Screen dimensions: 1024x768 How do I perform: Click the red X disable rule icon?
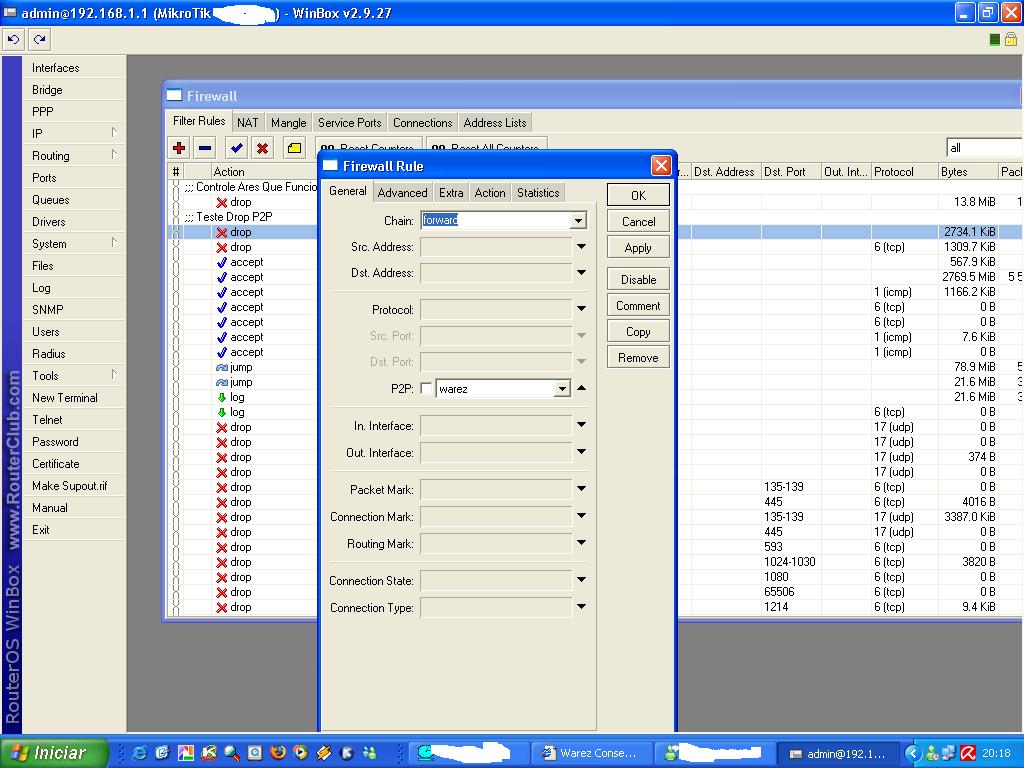point(262,148)
